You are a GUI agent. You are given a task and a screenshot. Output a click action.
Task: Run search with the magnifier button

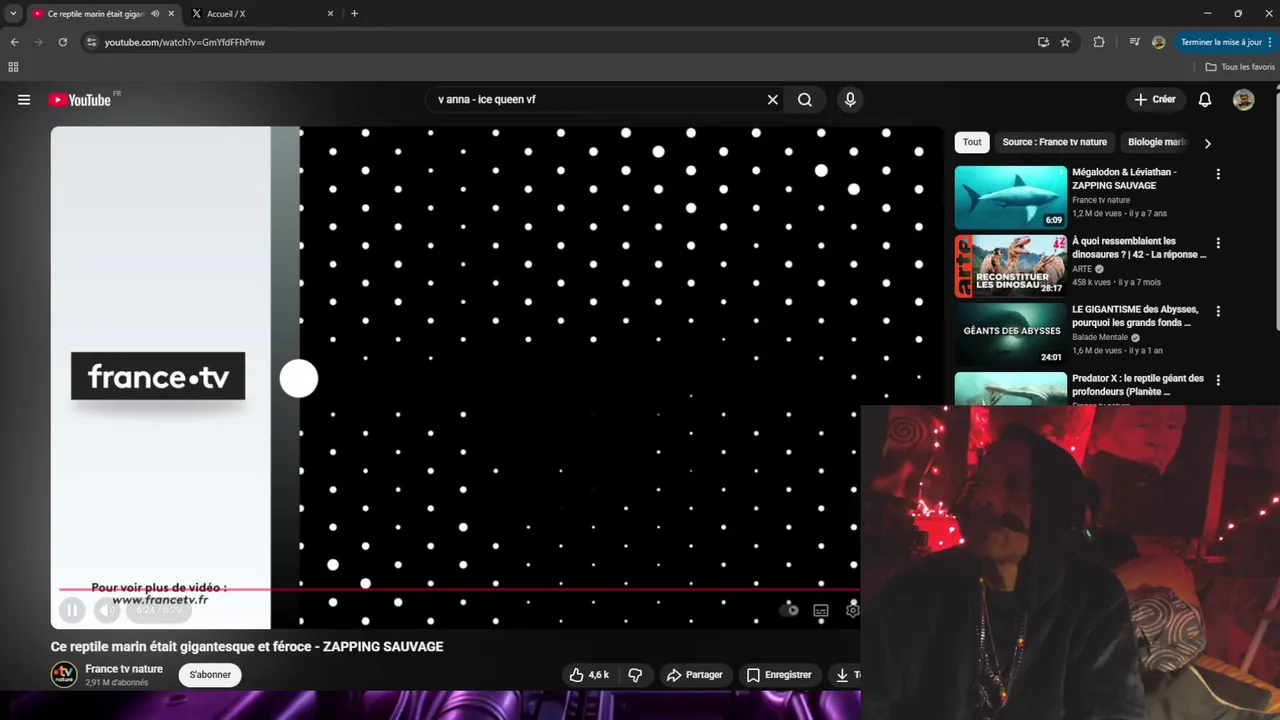[805, 100]
